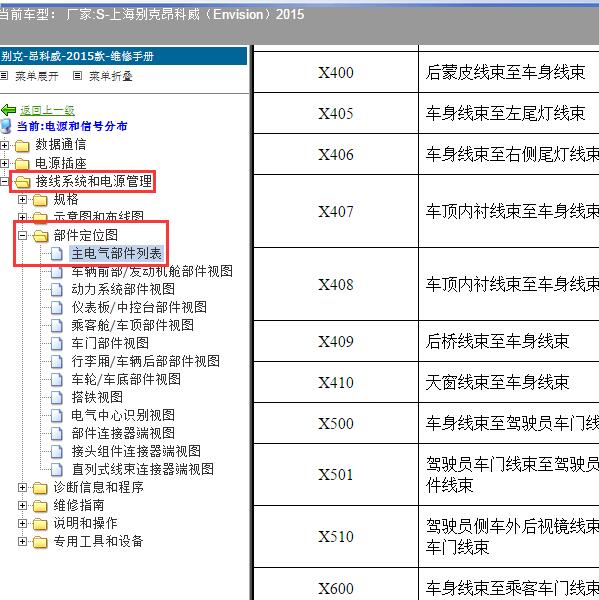Click the document icon of 车门部件视图
599x600 pixels.
click(57, 343)
